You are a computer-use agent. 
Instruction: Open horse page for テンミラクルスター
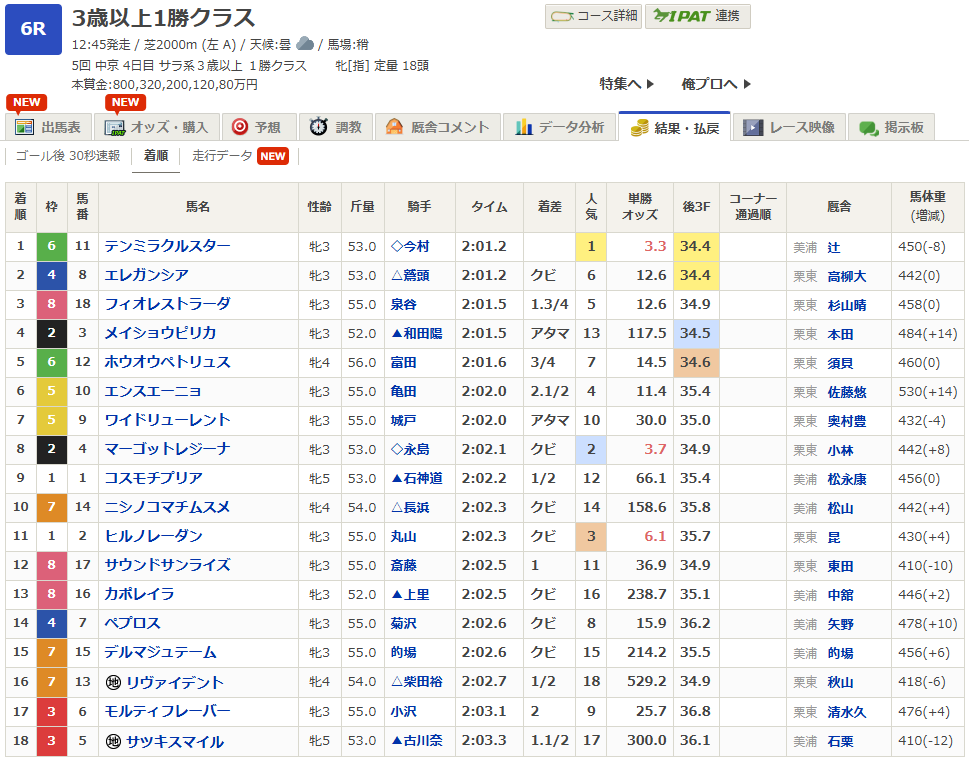(x=168, y=246)
